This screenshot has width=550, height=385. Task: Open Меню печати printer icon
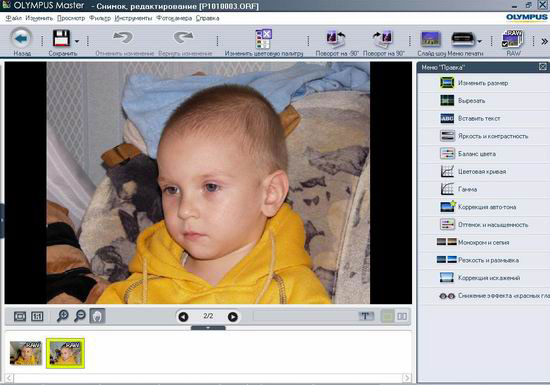pyautogui.click(x=463, y=39)
